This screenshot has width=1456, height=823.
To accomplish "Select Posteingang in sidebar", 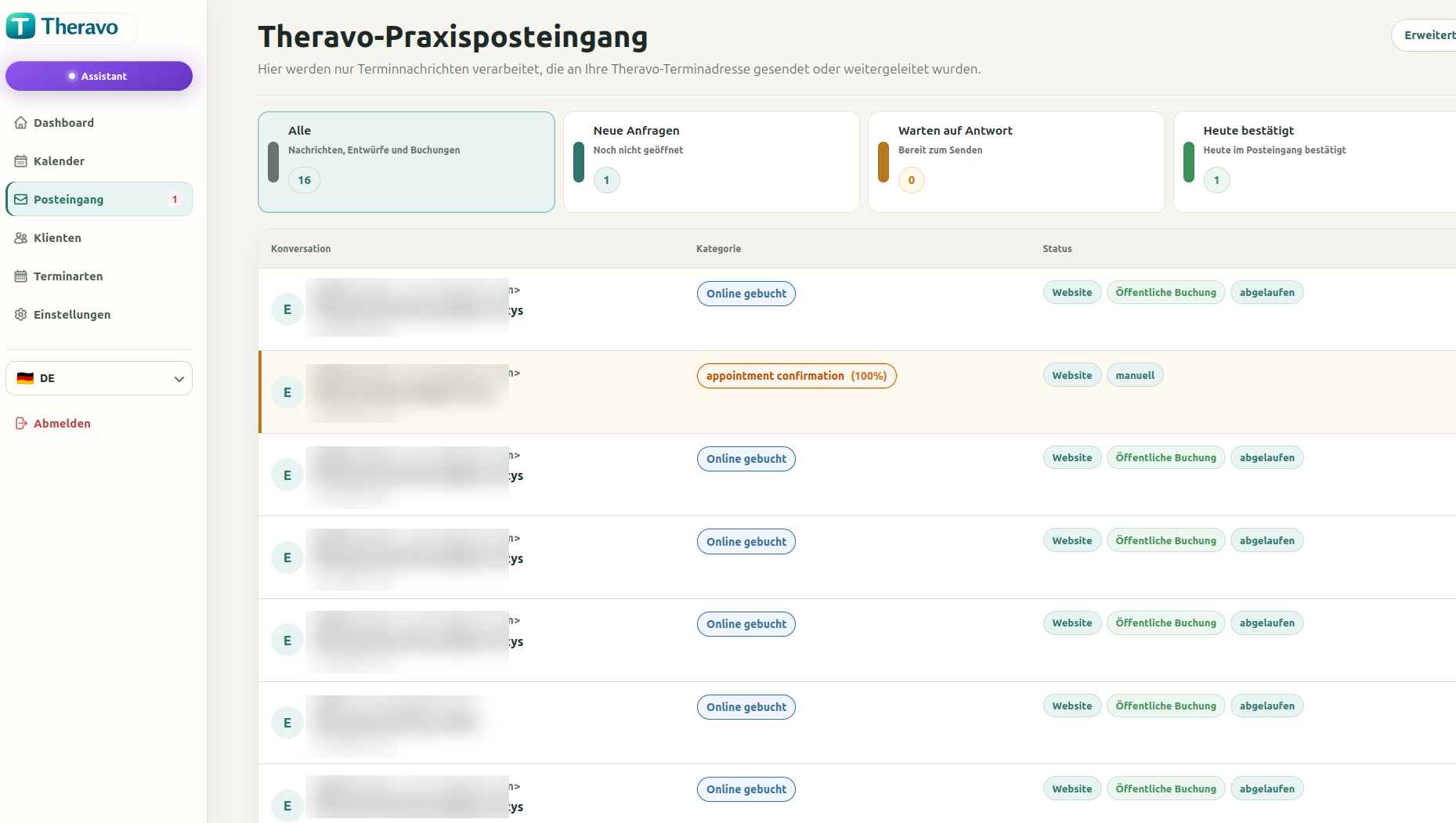I will pos(99,200).
